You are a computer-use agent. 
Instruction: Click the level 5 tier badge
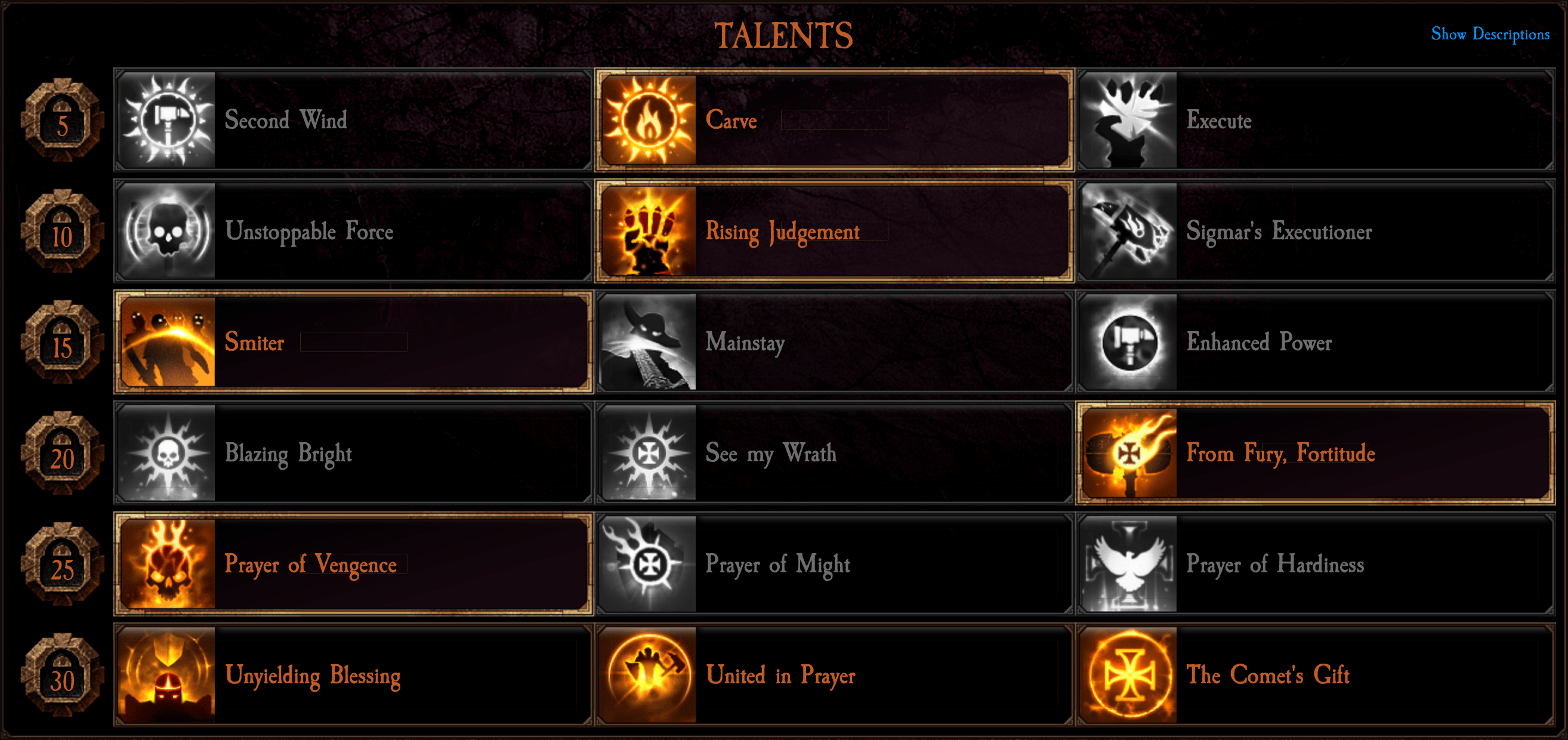pyautogui.click(x=62, y=120)
